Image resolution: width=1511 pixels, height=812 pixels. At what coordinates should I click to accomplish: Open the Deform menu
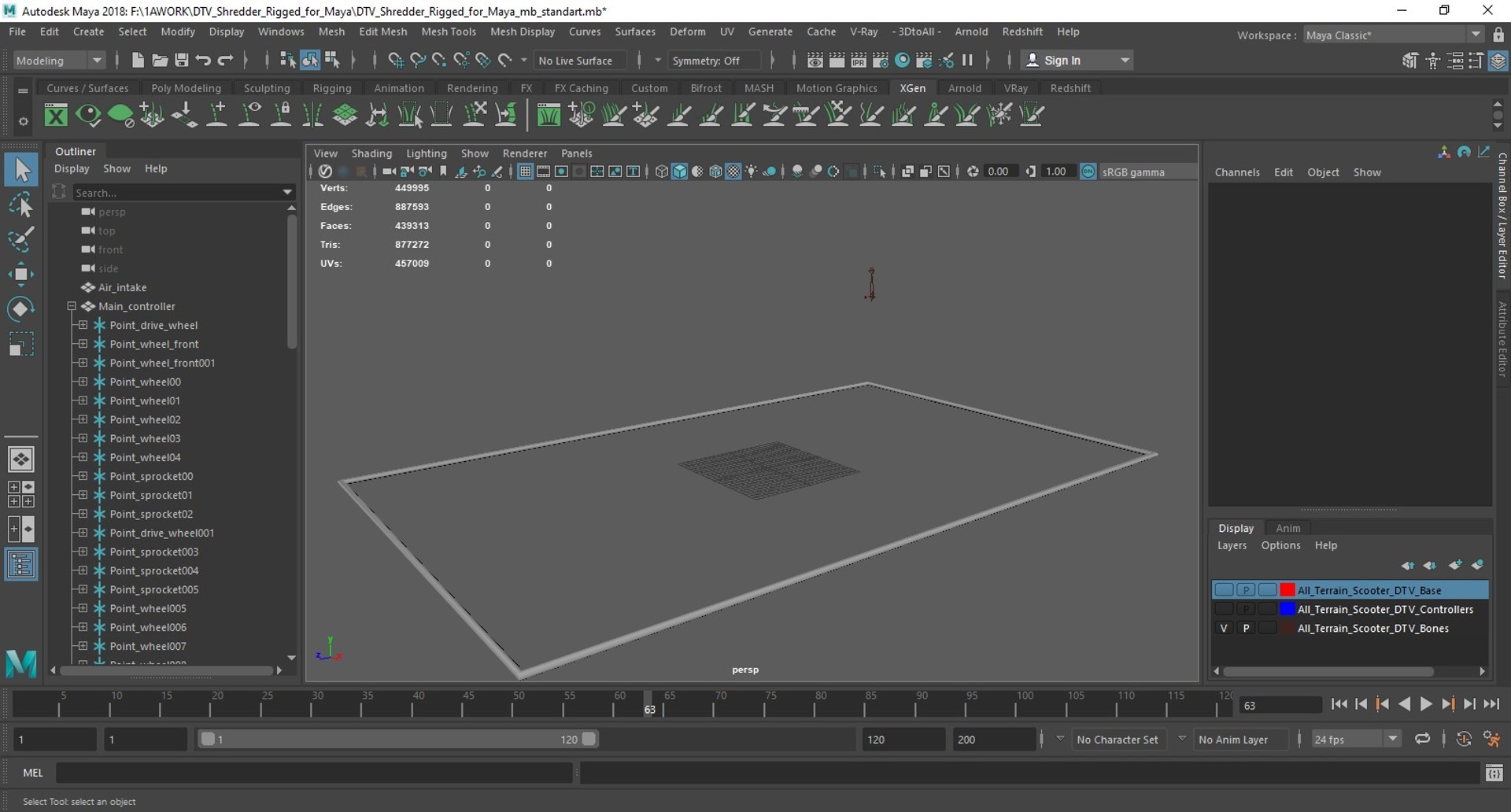(687, 31)
